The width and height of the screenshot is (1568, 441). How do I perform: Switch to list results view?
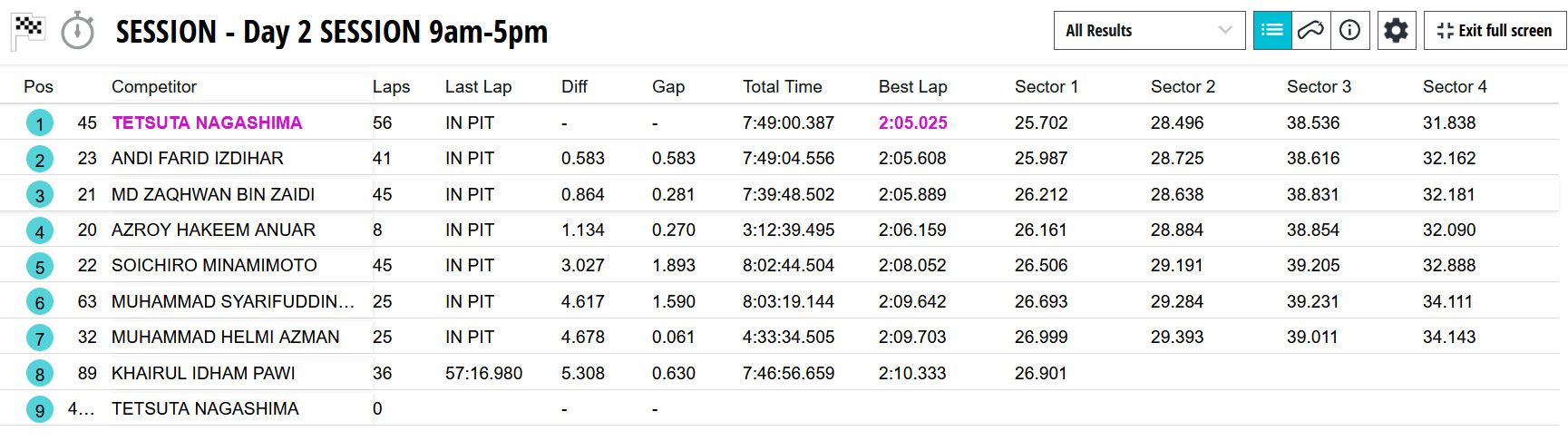pos(1271,31)
